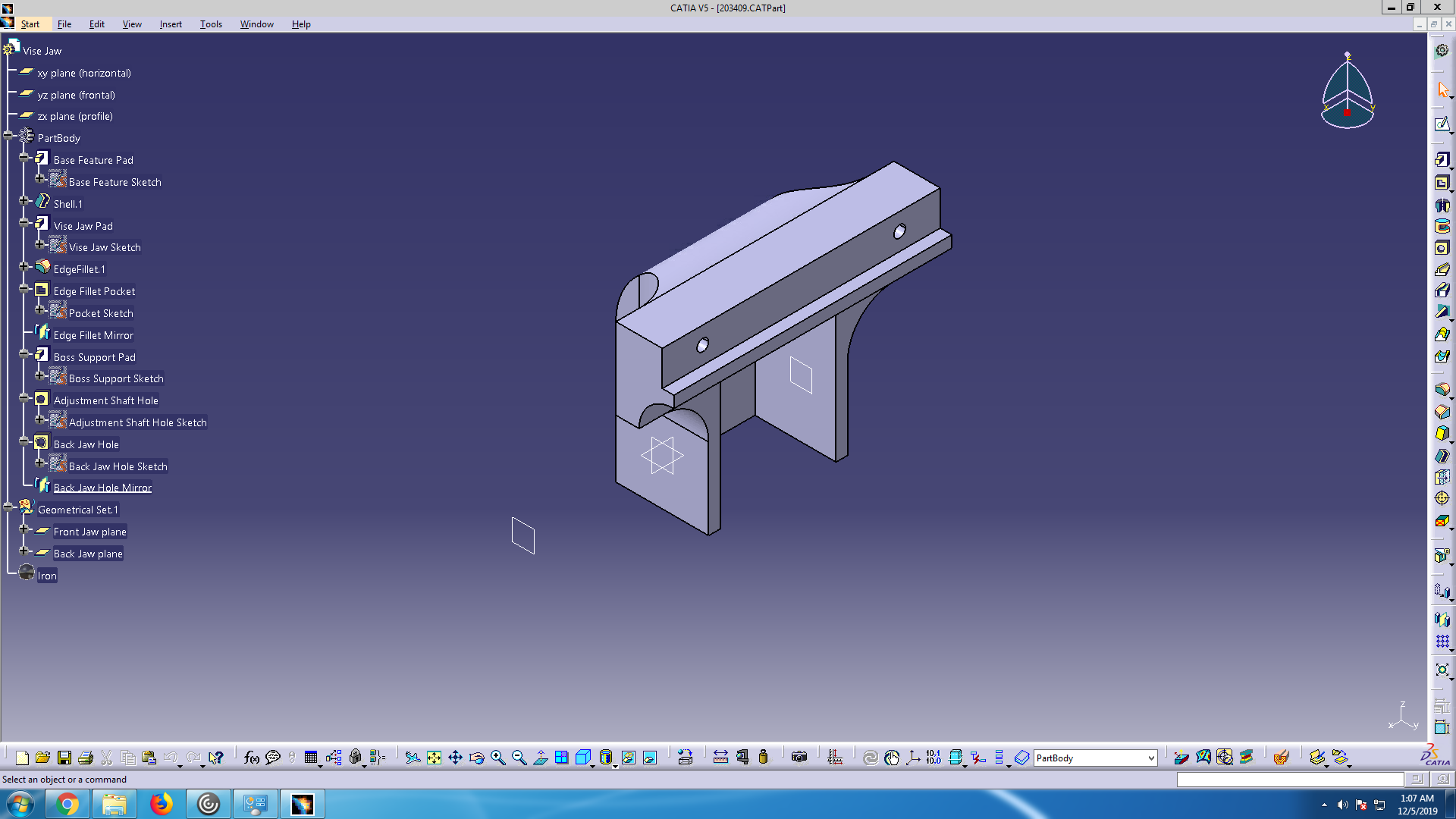Click the Measure Between icon
1456x819 pixels.
pyautogui.click(x=720, y=758)
